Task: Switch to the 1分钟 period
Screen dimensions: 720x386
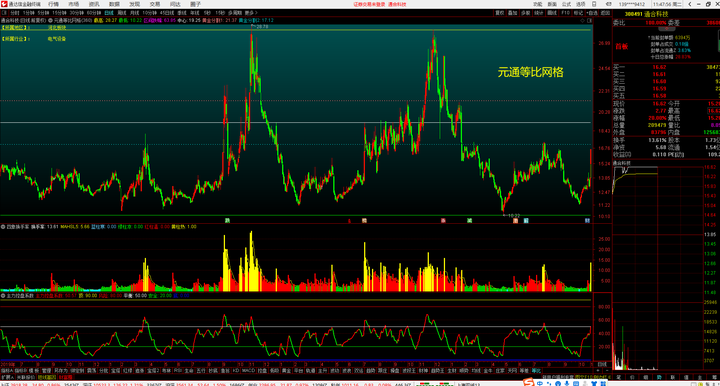Action: click(28, 13)
